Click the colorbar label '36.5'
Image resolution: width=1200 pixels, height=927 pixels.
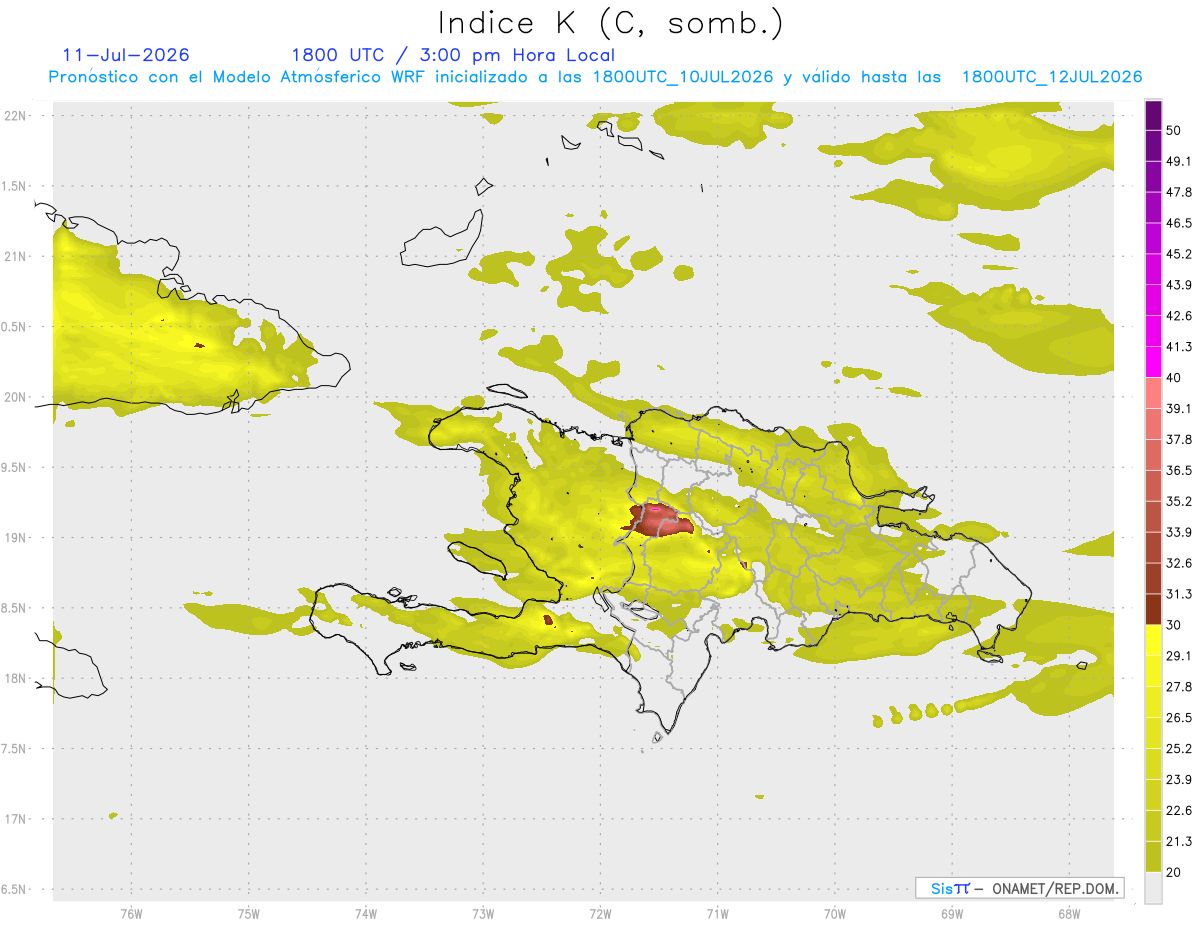(x=1179, y=470)
